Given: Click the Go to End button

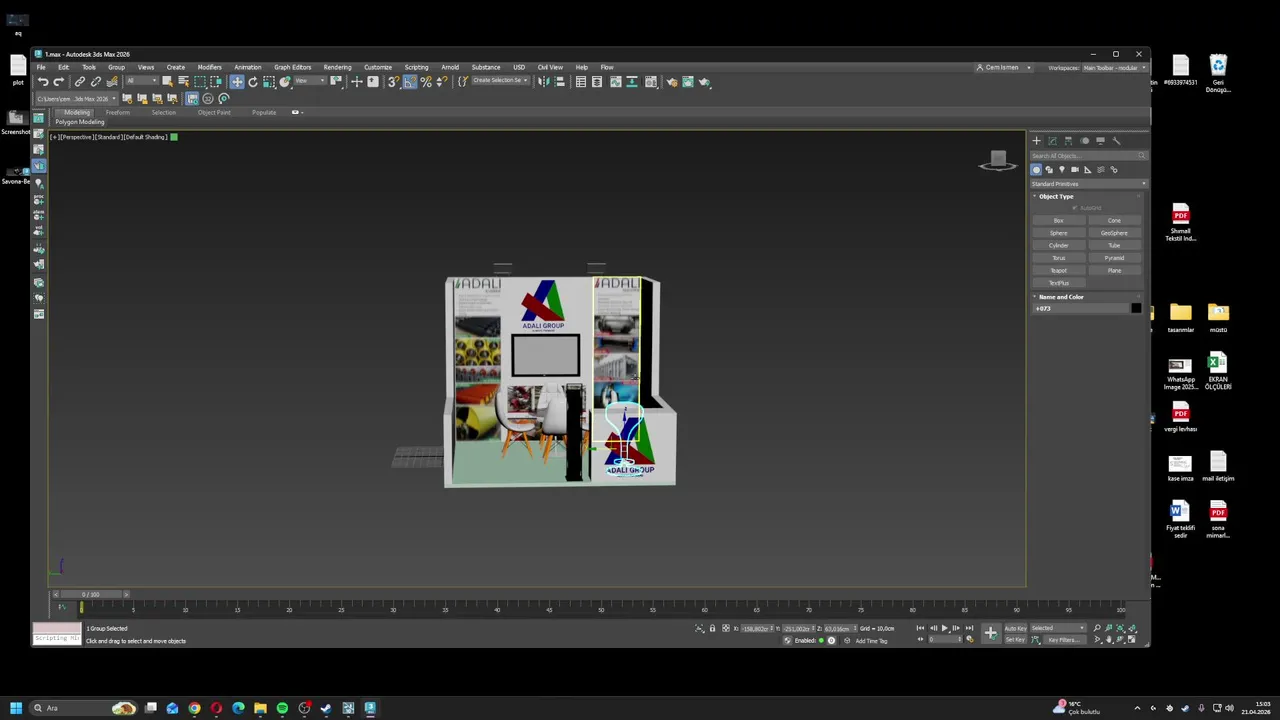Looking at the screenshot, I should coord(969,628).
